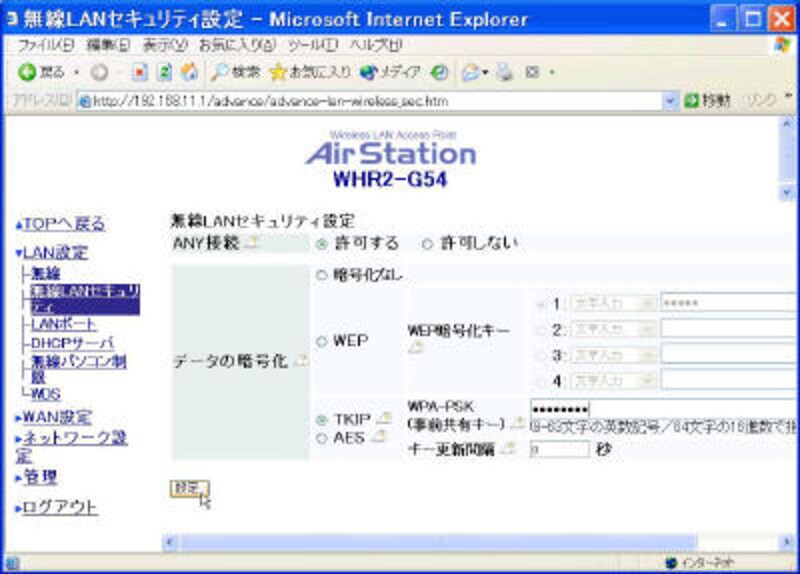Image resolution: width=800 pixels, height=574 pixels.
Task: Print the page with the printer icon
Action: (x=505, y=72)
